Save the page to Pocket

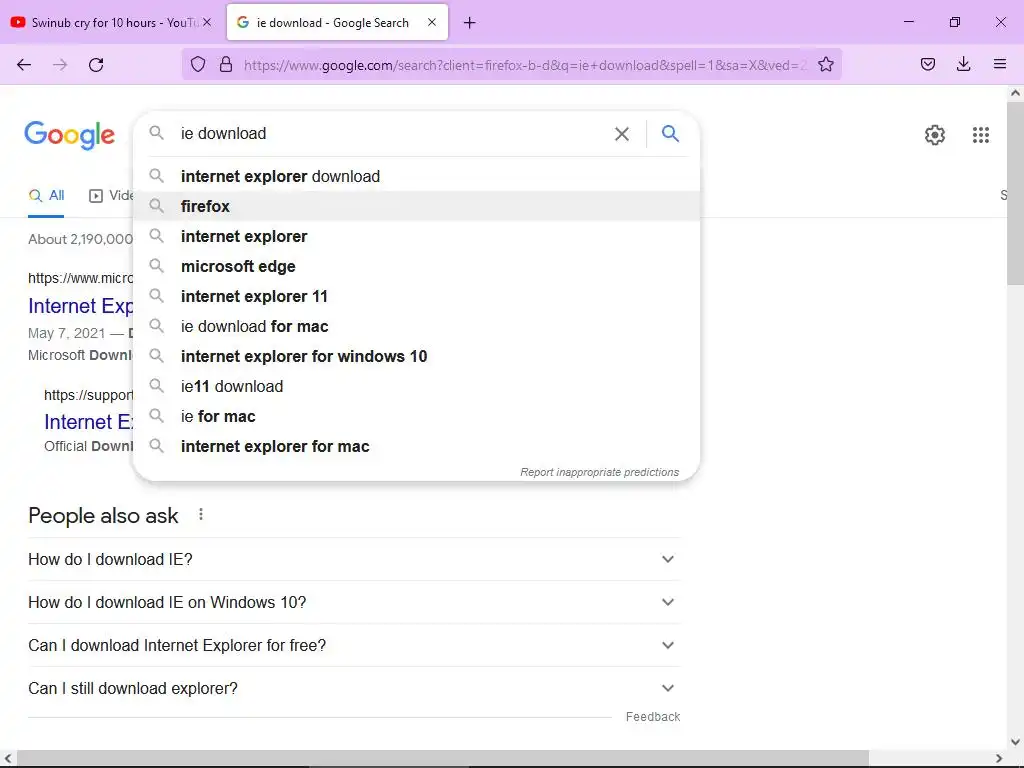[x=927, y=64]
